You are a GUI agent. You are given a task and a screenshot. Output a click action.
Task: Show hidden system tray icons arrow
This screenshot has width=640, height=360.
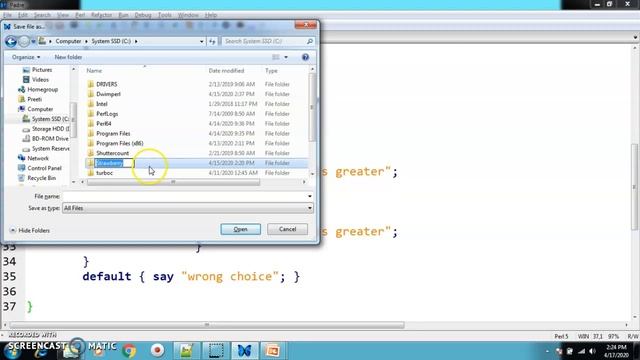547,351
